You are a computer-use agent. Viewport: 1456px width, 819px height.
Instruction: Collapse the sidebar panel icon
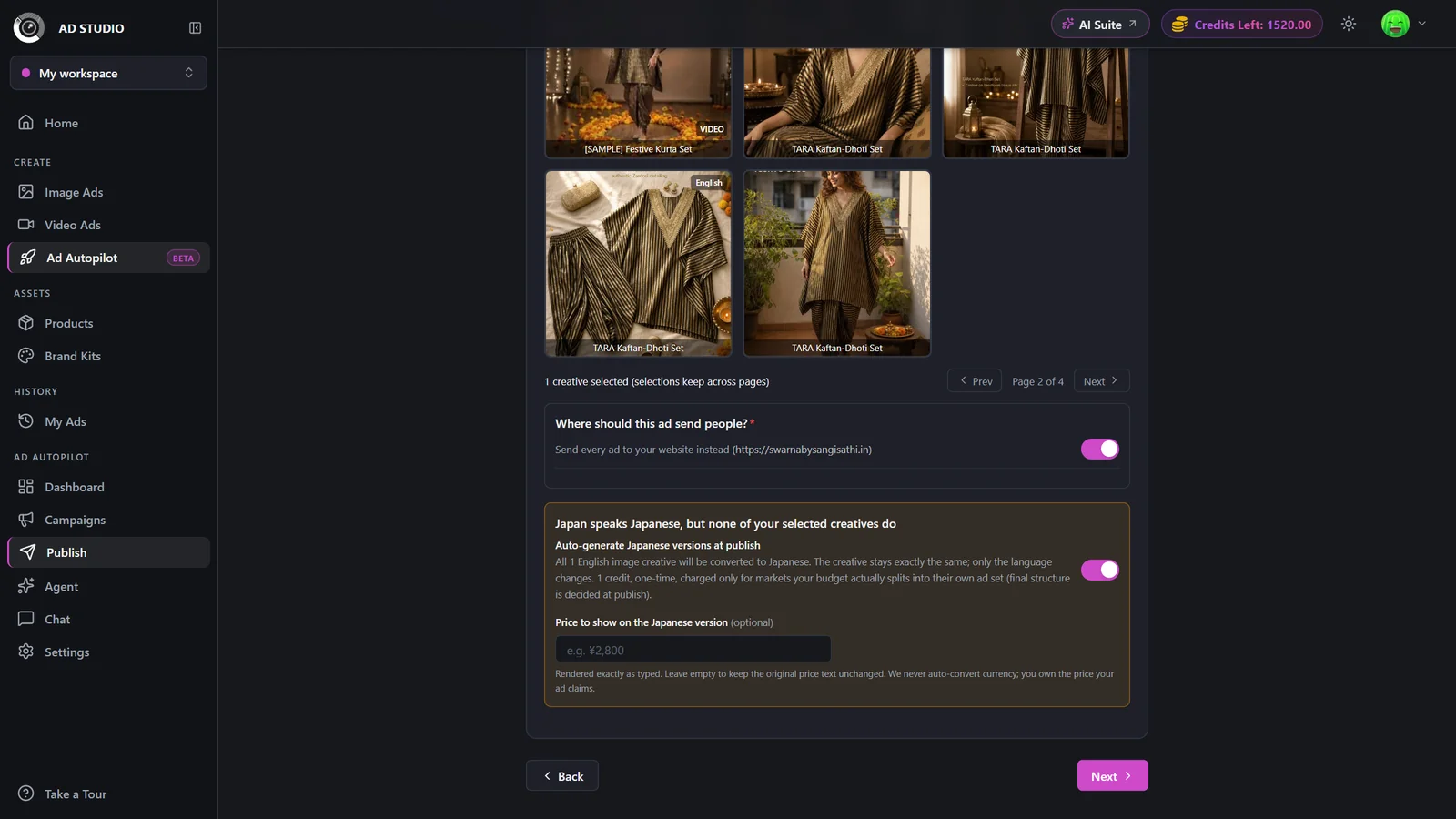click(195, 28)
